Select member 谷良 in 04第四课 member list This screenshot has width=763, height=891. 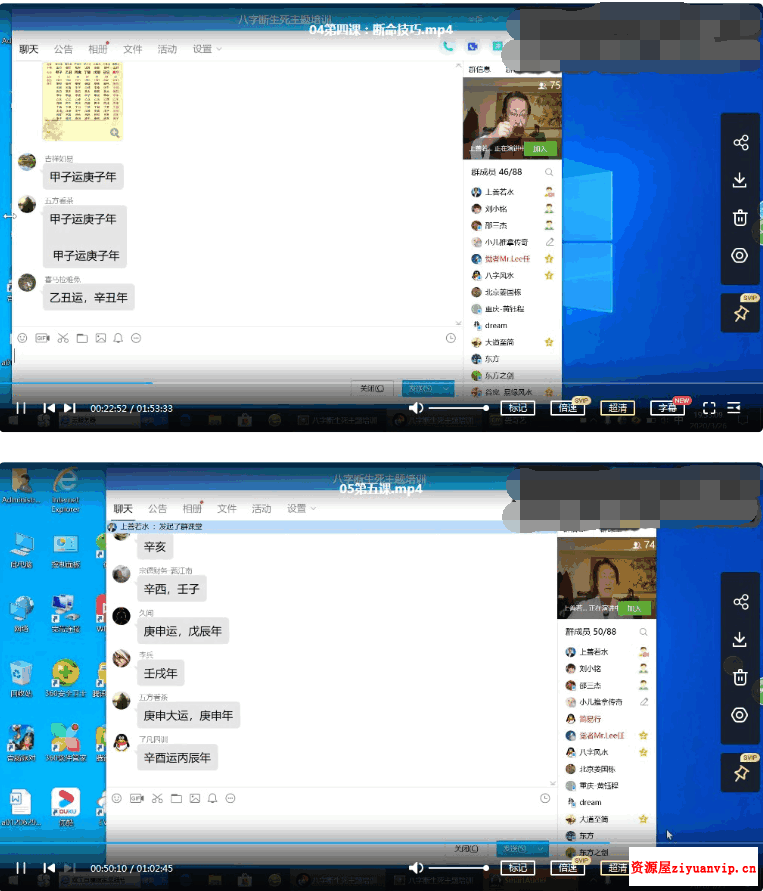pyautogui.click(x=512, y=392)
